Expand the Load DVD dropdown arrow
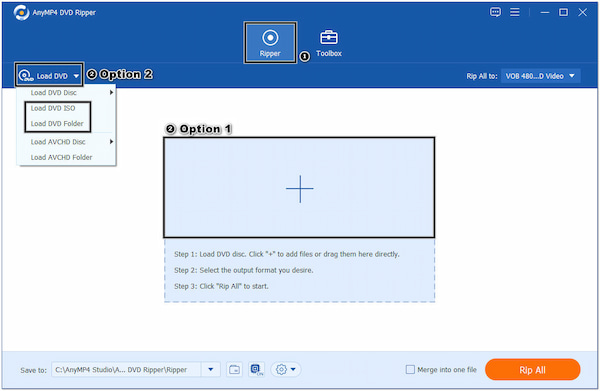This screenshot has width=600, height=391. [x=76, y=76]
